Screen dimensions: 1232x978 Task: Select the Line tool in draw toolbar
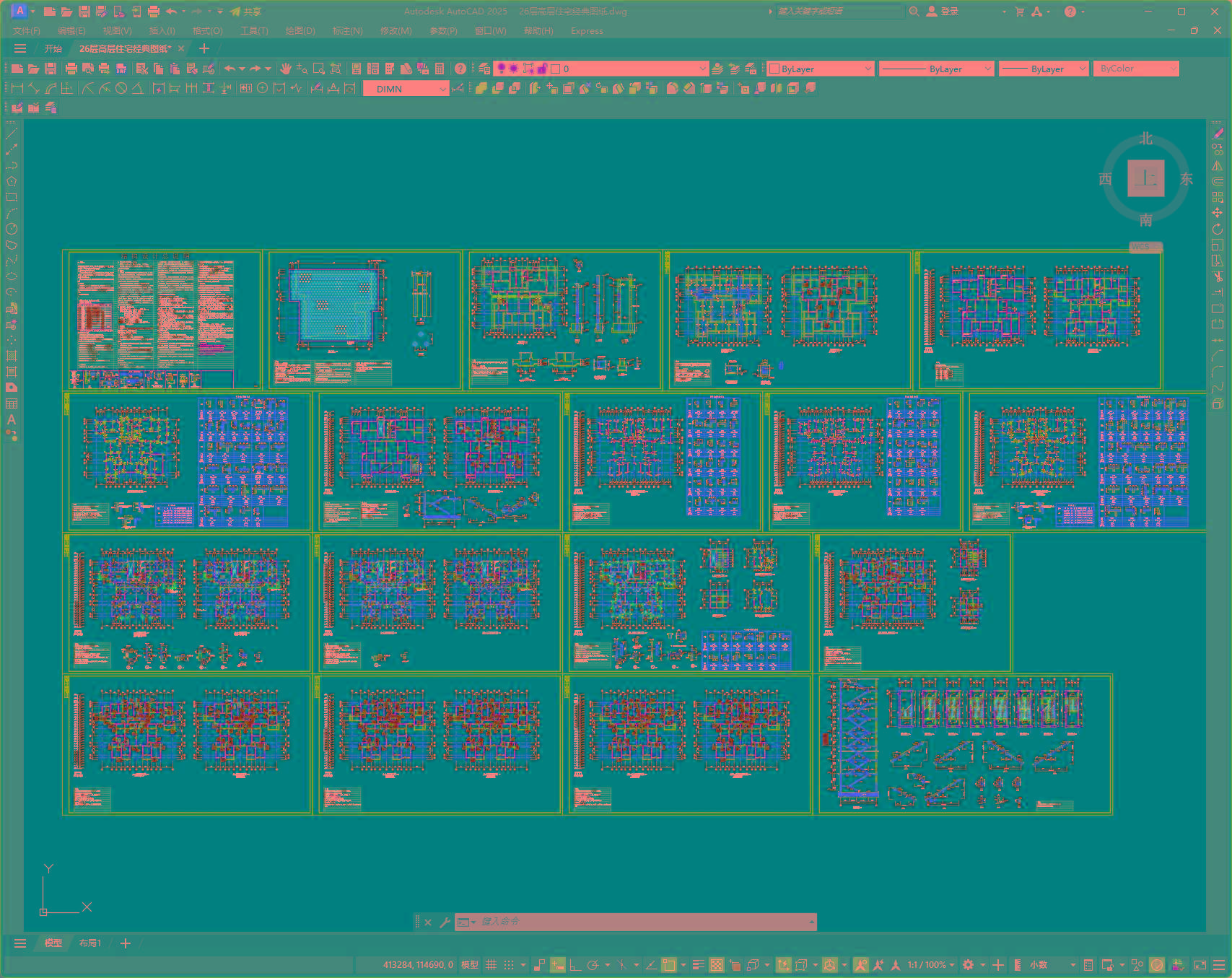pos(12,134)
